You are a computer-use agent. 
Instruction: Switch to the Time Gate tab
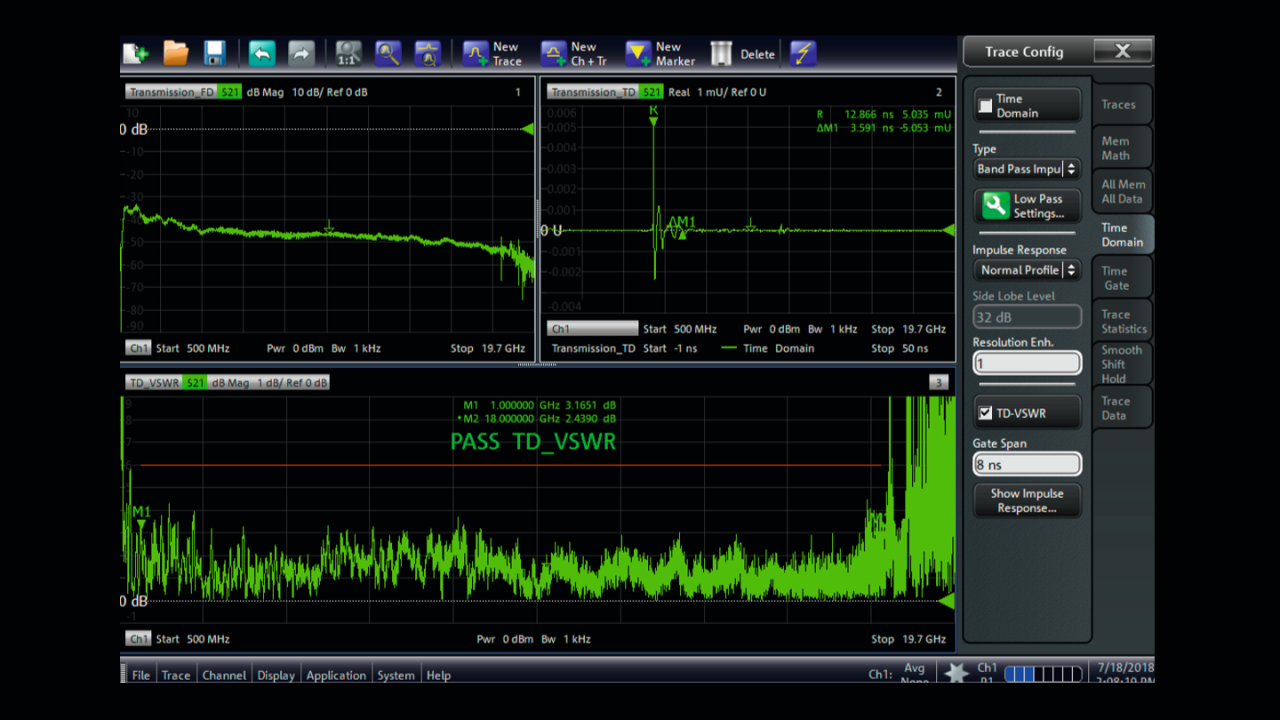click(1116, 278)
